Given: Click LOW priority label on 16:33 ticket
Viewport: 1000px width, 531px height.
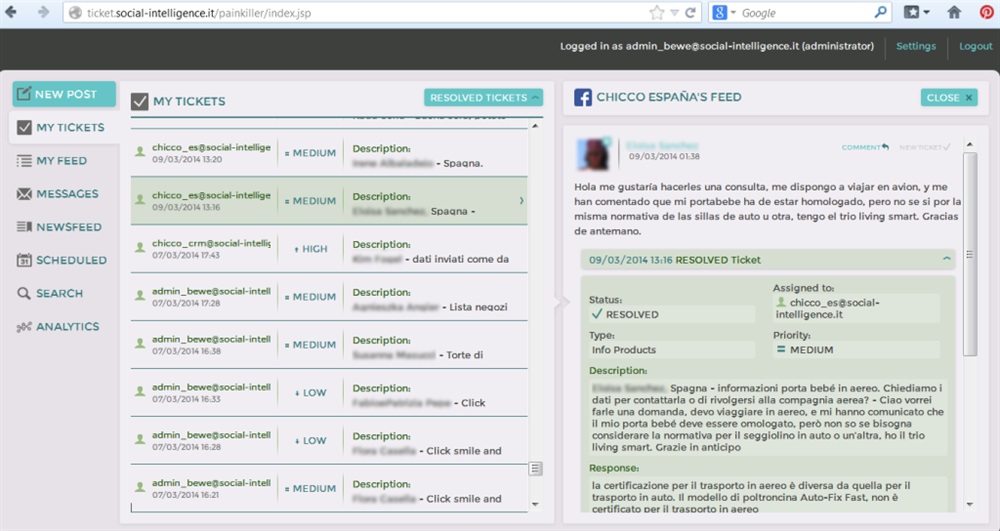Looking at the screenshot, I should [311, 393].
